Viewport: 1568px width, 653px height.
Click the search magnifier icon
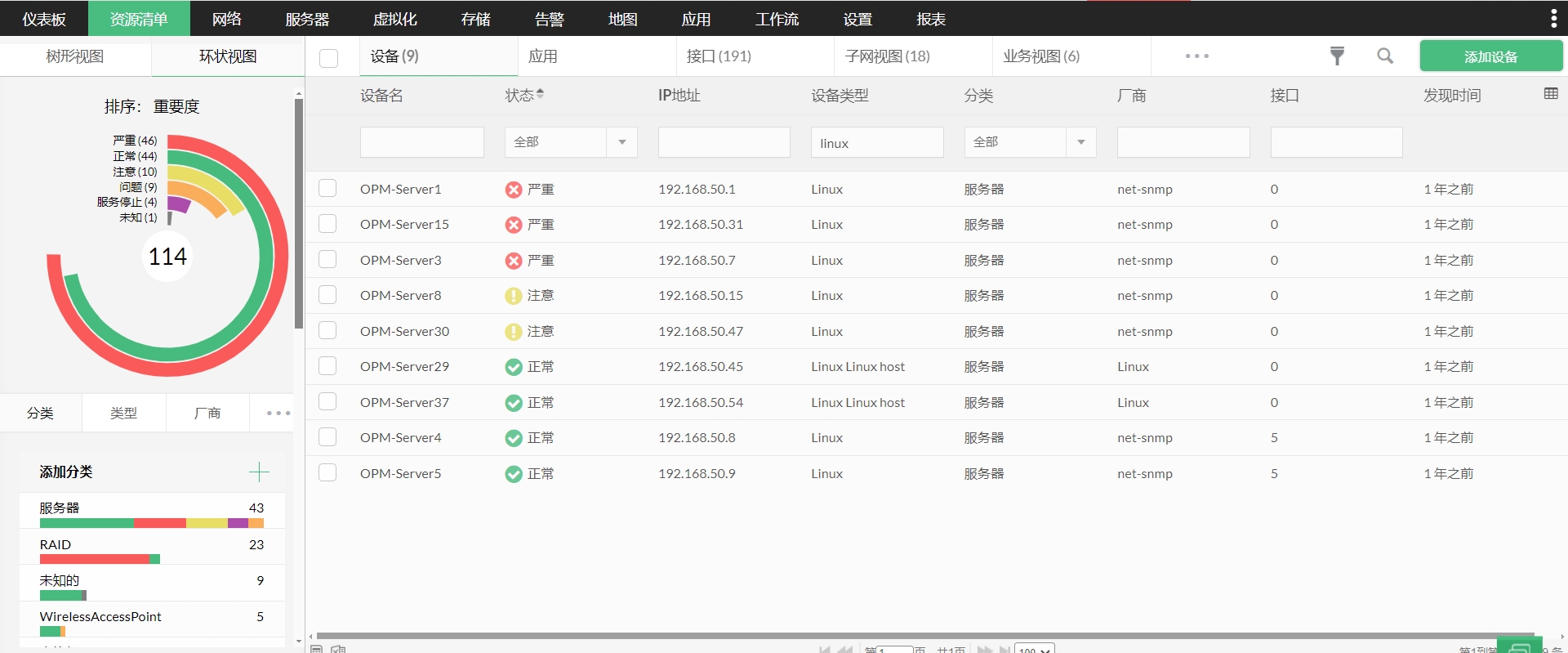coord(1385,56)
